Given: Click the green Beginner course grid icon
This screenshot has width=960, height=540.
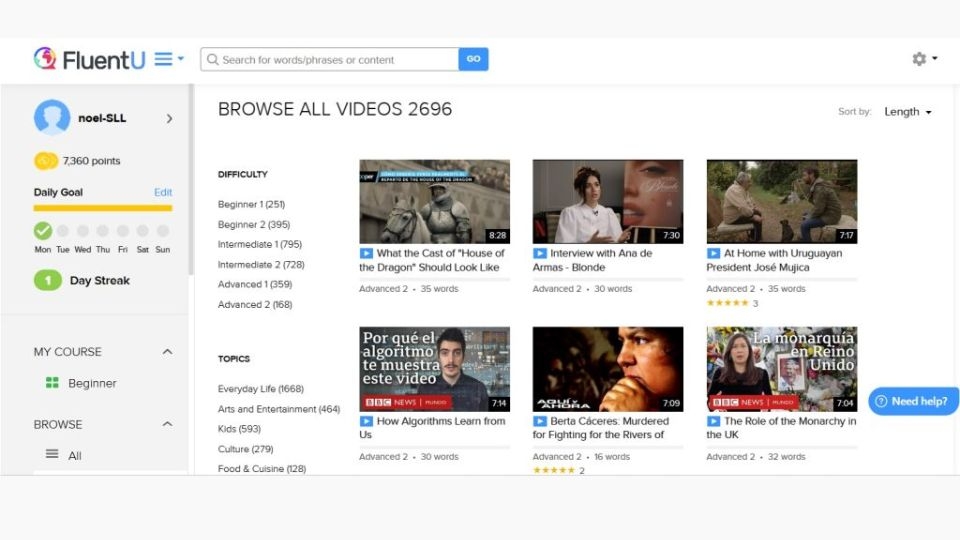Looking at the screenshot, I should click(52, 383).
